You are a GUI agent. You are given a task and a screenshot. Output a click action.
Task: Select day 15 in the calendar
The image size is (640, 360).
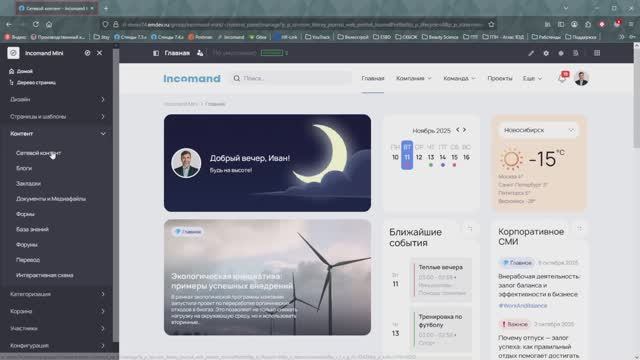tap(454, 157)
